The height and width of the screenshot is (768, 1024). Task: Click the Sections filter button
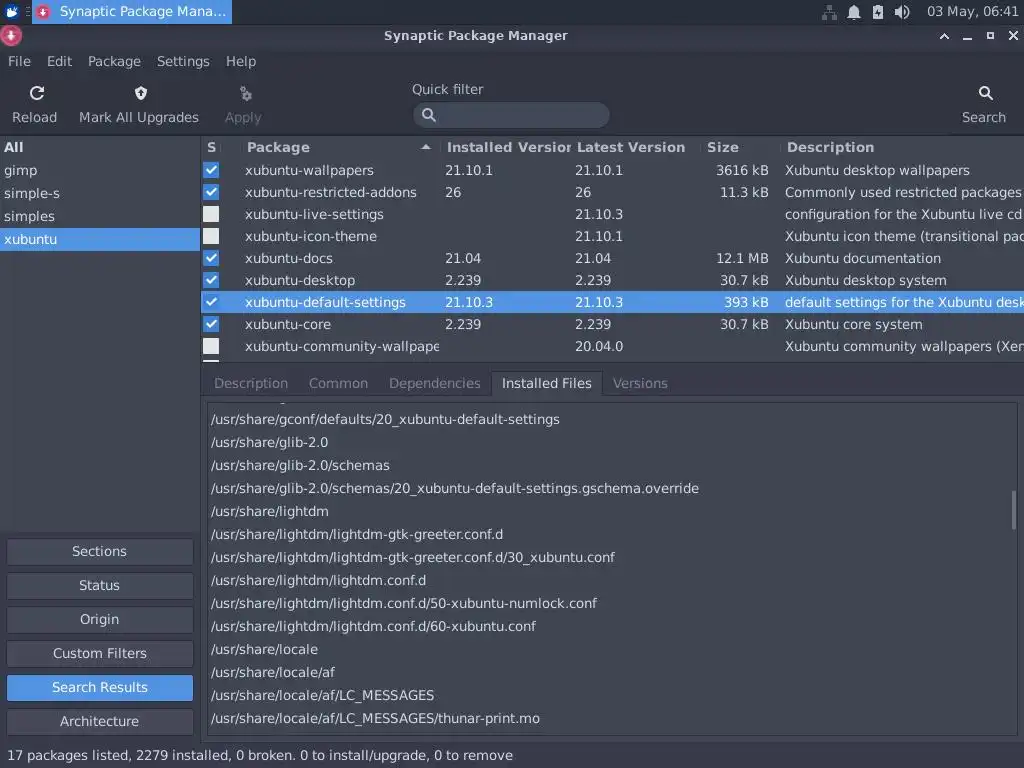[100, 551]
